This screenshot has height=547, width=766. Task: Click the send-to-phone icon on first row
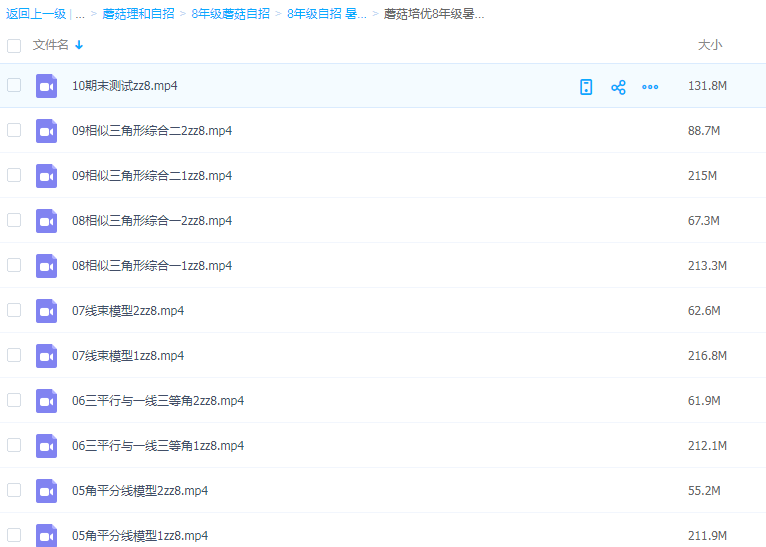pos(586,87)
